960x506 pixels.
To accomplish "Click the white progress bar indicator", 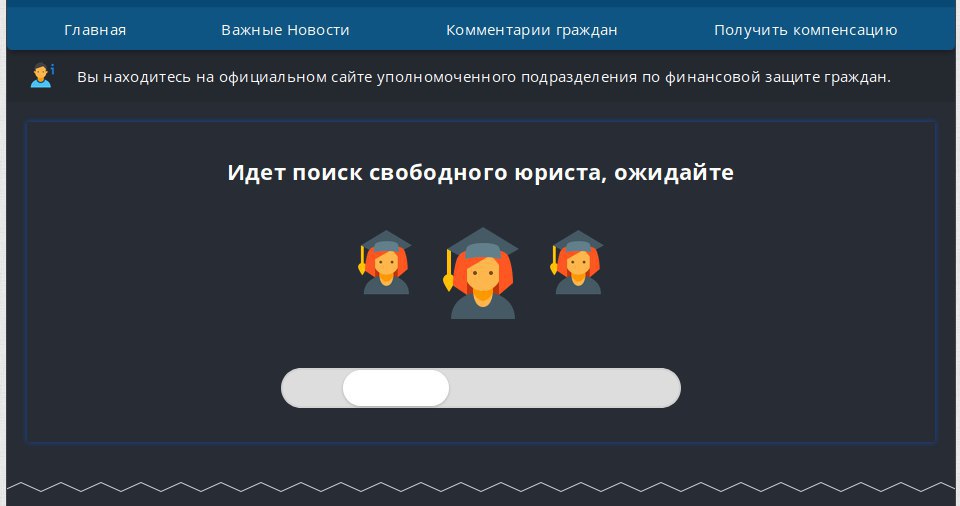I will pyautogui.click(x=396, y=388).
